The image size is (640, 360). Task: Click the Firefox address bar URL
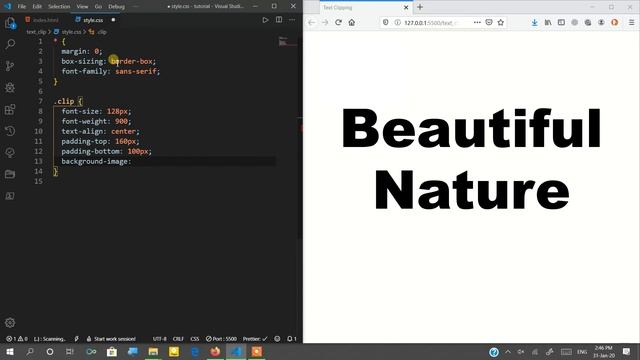431,23
